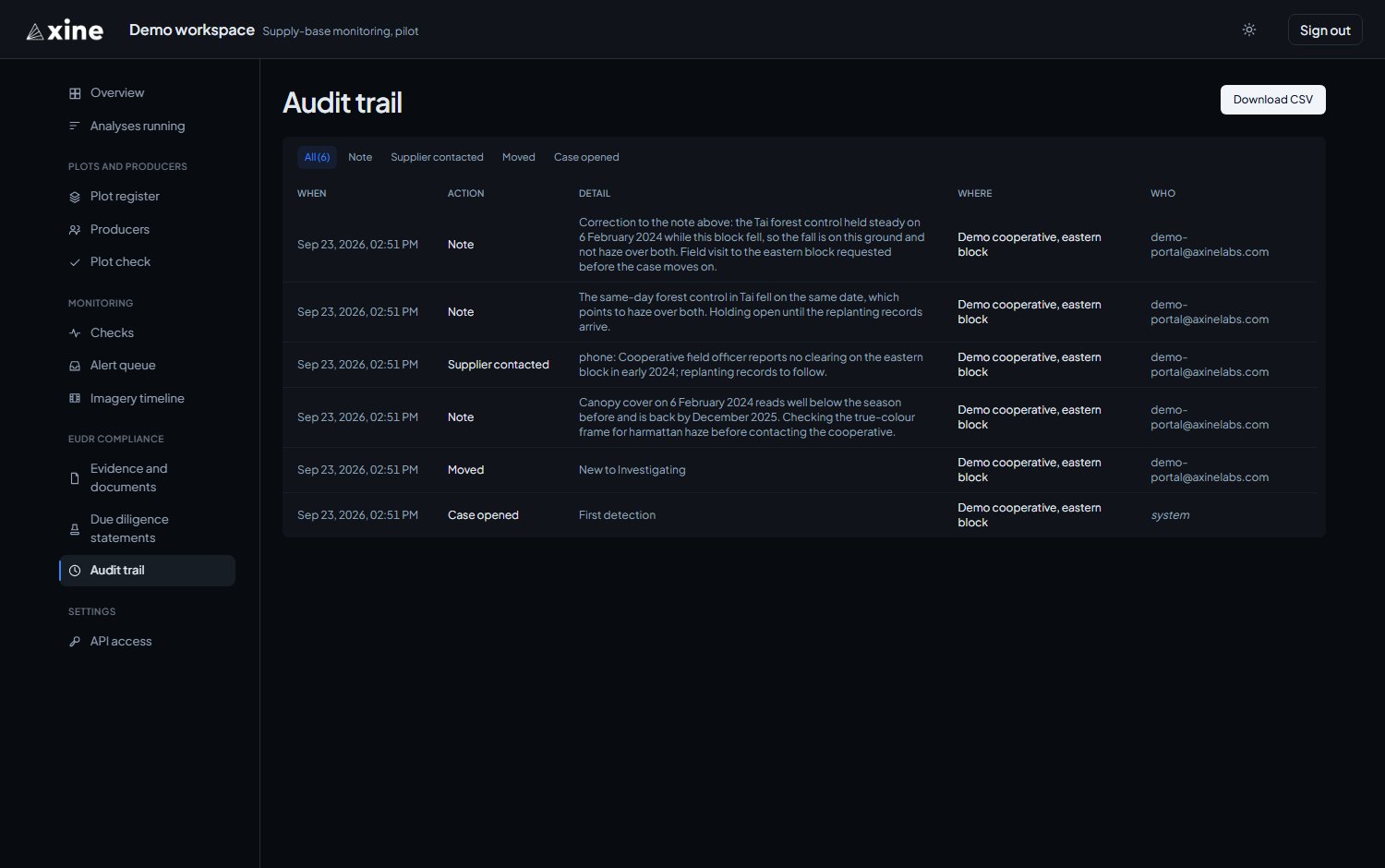Navigate to the Producers page
This screenshot has height=868, width=1385.
(x=147, y=230)
